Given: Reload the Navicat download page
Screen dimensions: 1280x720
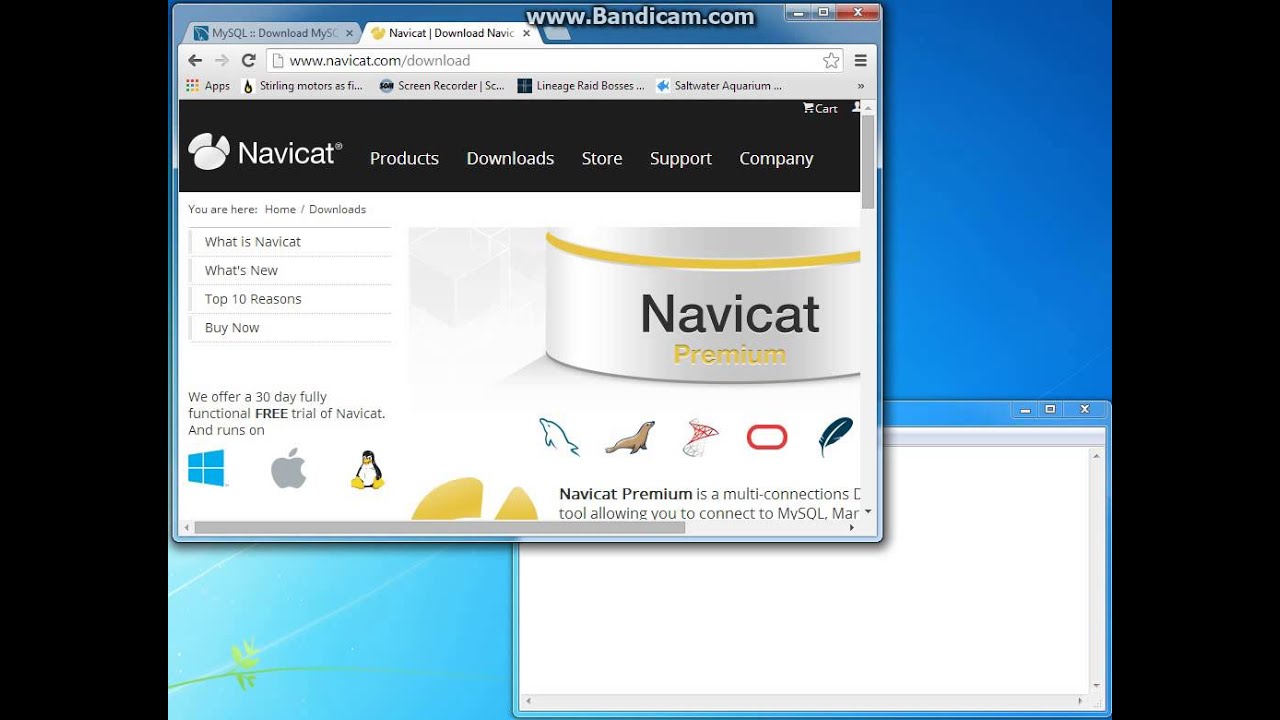Looking at the screenshot, I should point(249,60).
